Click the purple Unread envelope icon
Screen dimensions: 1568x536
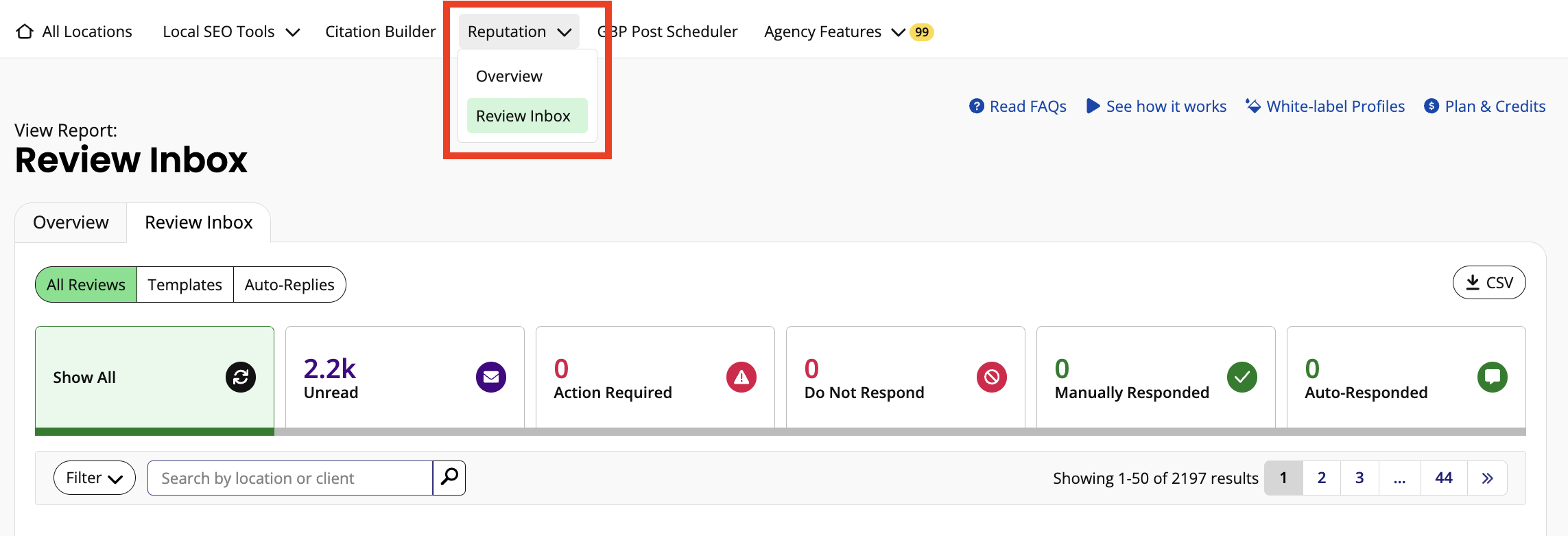[490, 377]
